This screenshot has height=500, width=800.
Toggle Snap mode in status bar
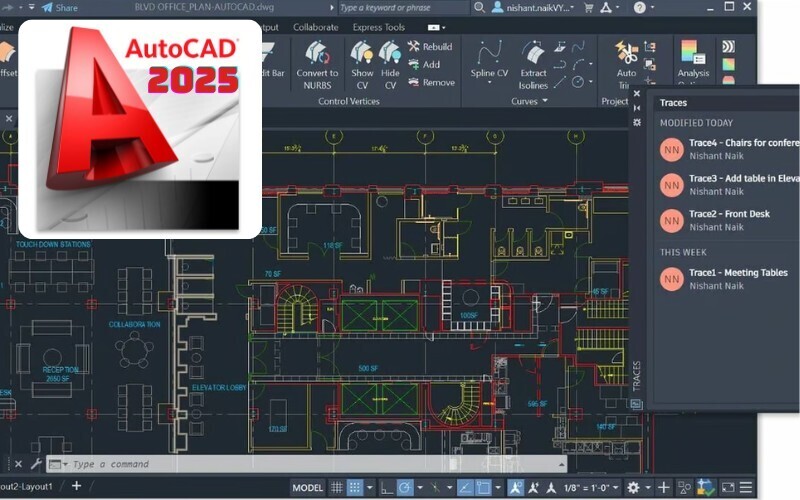click(x=355, y=487)
